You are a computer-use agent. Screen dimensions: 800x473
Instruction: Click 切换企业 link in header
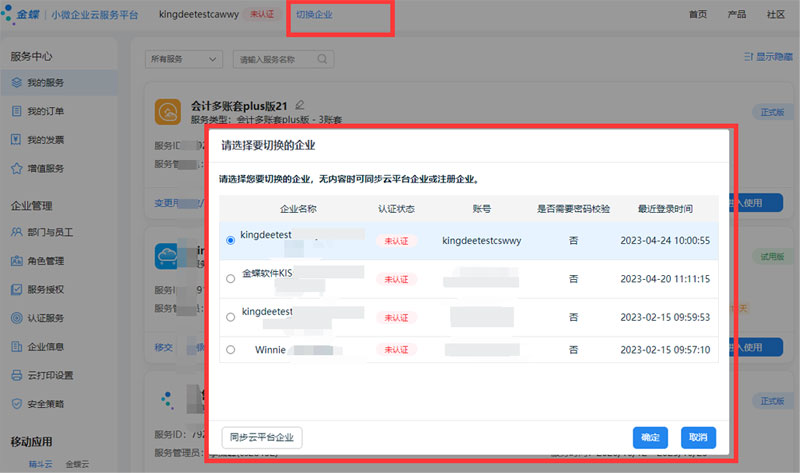pos(314,14)
